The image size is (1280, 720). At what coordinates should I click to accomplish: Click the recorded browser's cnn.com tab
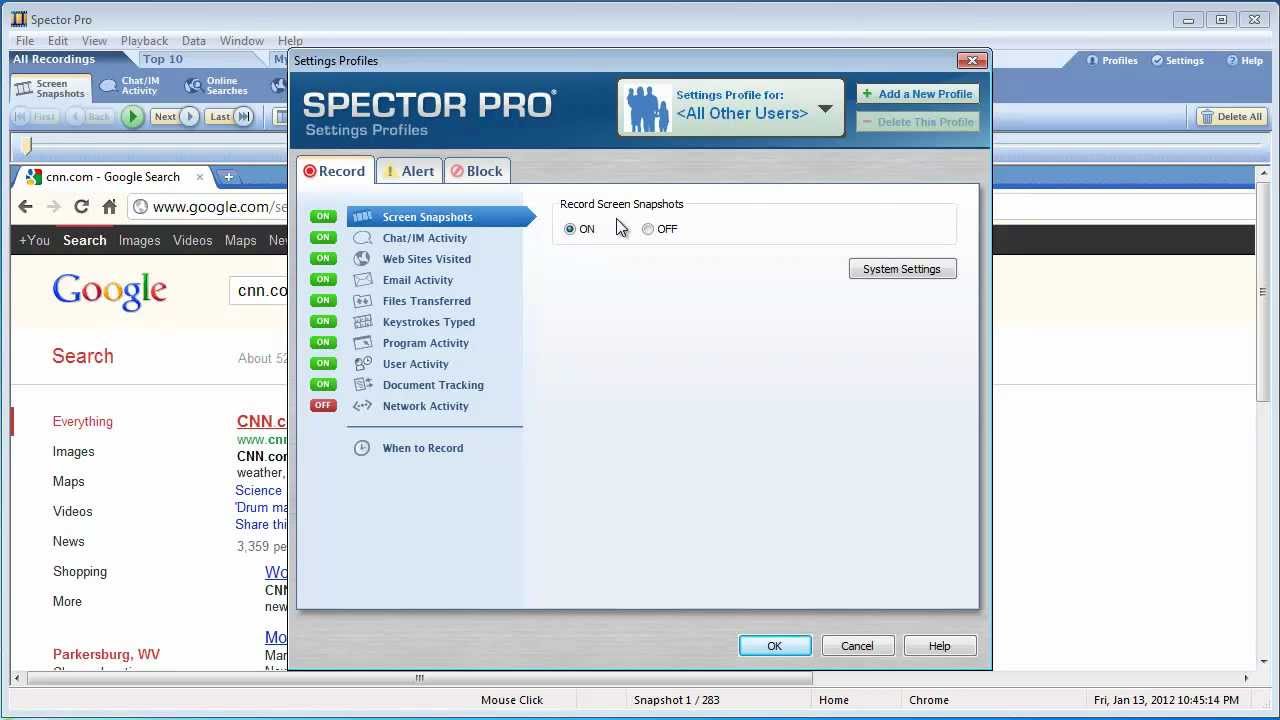pos(115,177)
